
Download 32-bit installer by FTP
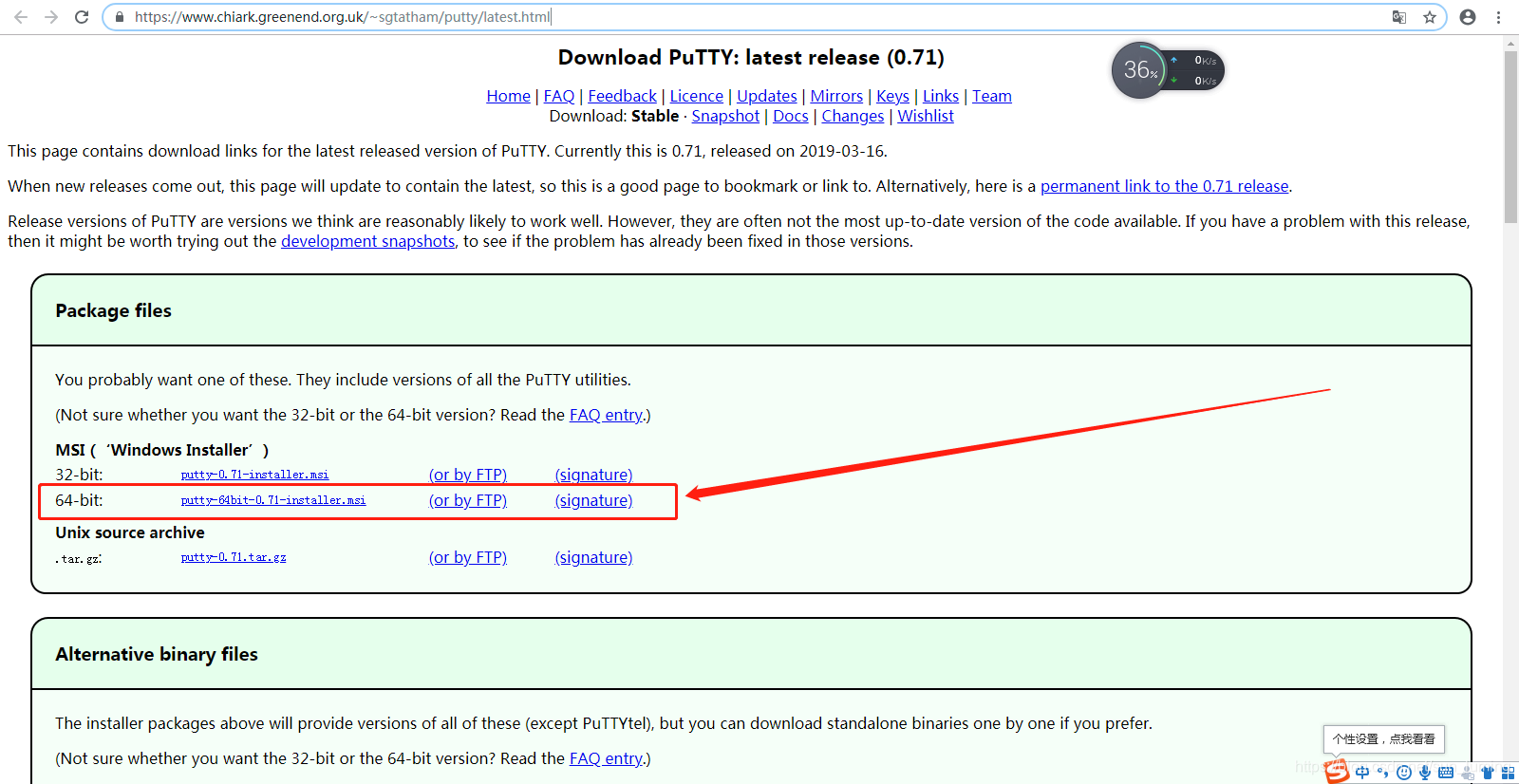pos(468,475)
